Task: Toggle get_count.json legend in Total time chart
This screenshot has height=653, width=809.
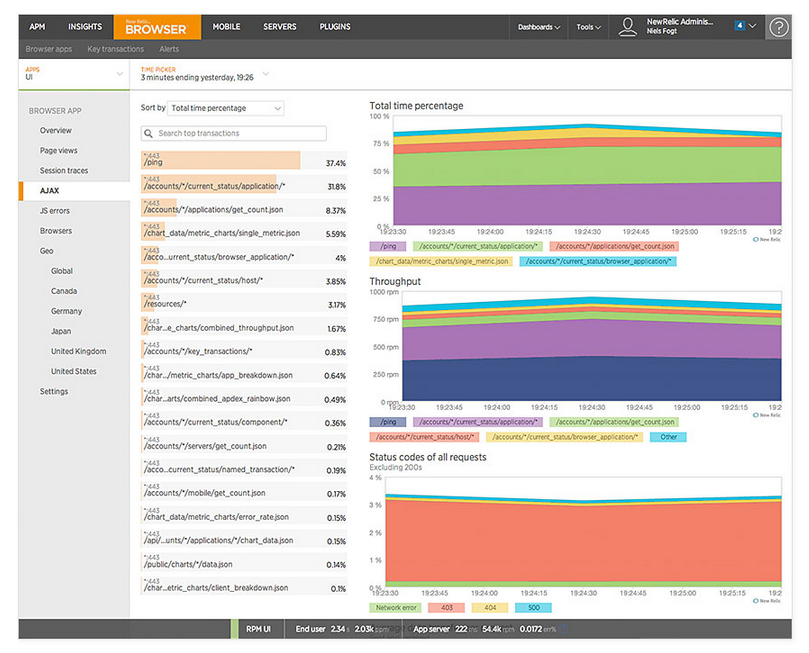Action: click(614, 247)
